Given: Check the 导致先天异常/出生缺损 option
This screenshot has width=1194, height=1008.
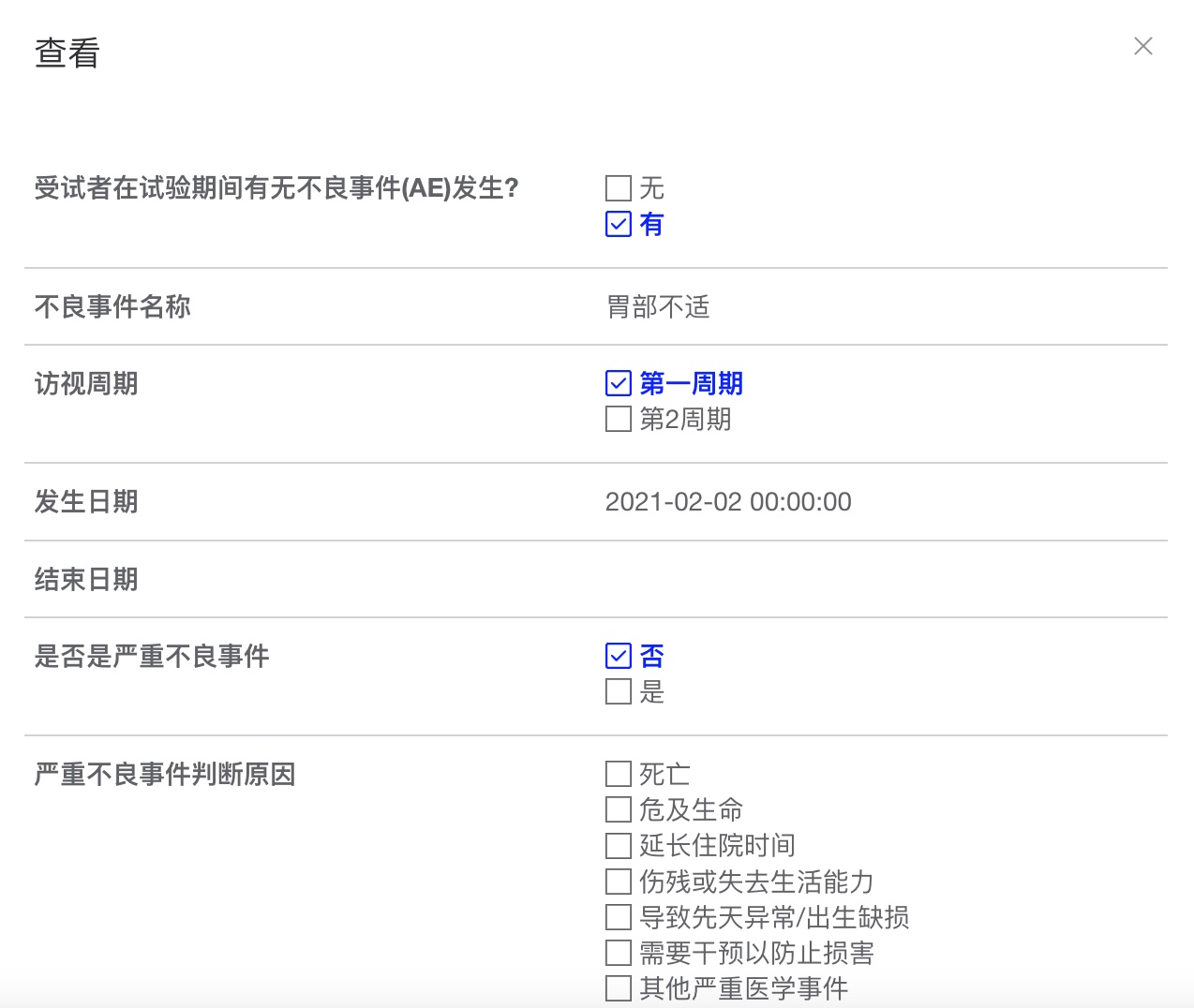Looking at the screenshot, I should tap(619, 917).
